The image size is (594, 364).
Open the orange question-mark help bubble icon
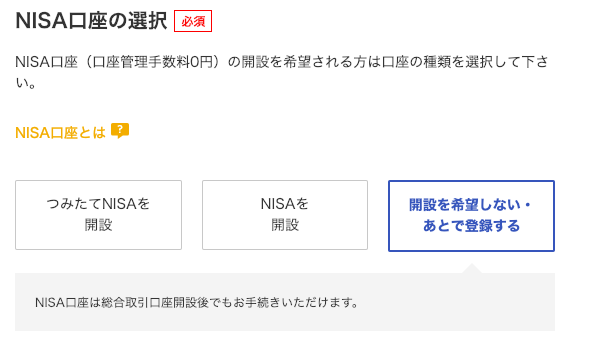pos(120,131)
